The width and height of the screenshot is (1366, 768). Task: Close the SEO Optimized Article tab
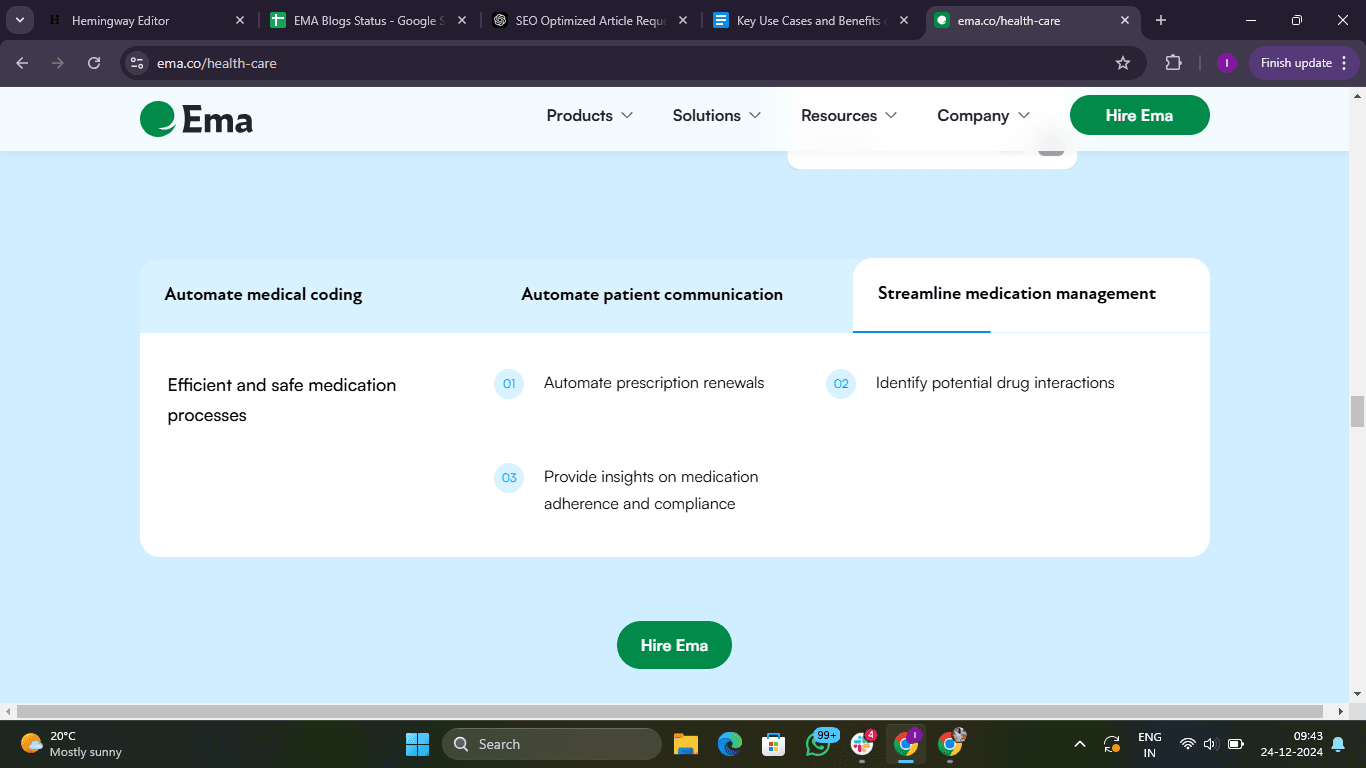(x=683, y=20)
